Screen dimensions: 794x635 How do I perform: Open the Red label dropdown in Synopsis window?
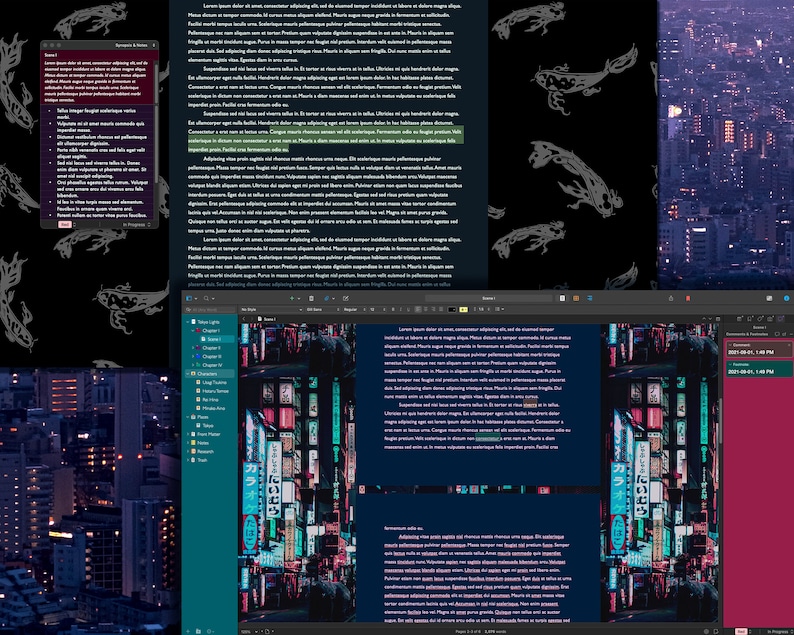(66, 224)
